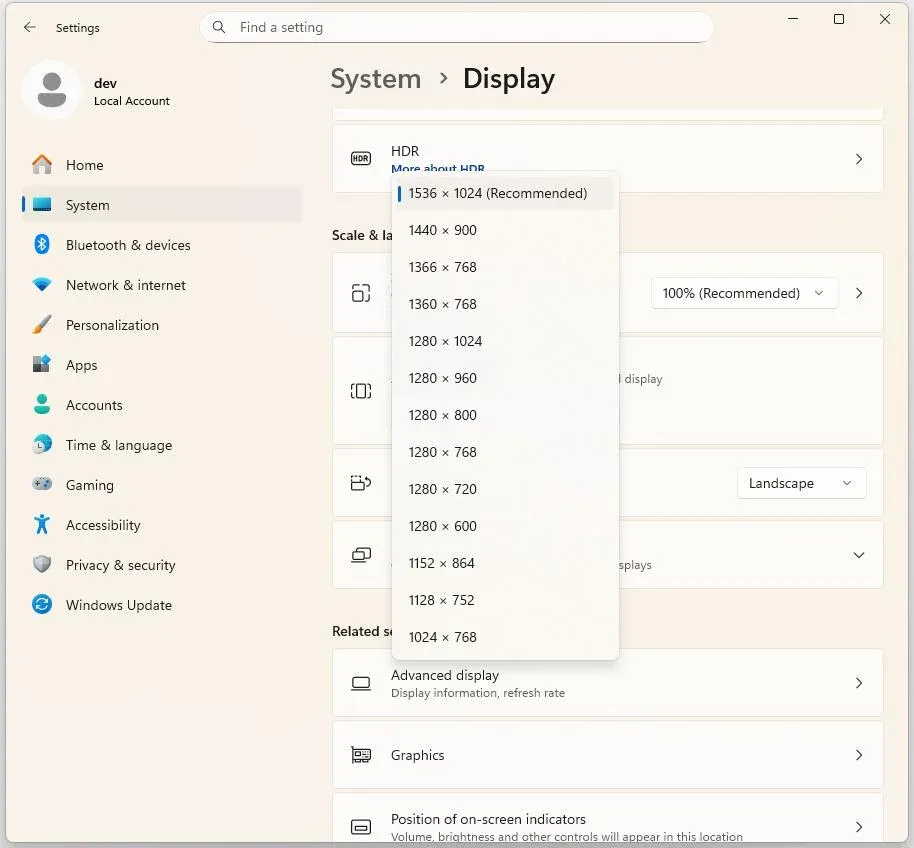Select 1024 × 768 resolution
The height and width of the screenshot is (848, 914).
click(505, 637)
